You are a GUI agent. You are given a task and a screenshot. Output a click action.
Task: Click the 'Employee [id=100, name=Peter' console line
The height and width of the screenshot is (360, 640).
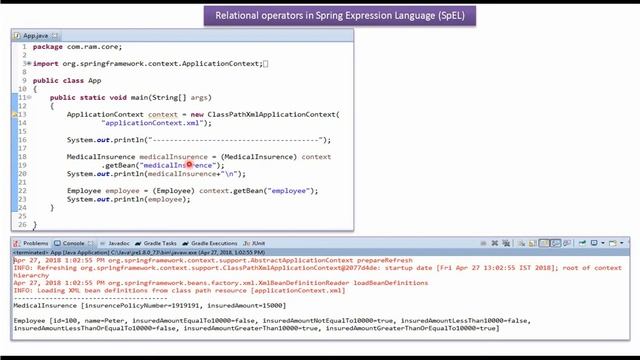[272, 321]
